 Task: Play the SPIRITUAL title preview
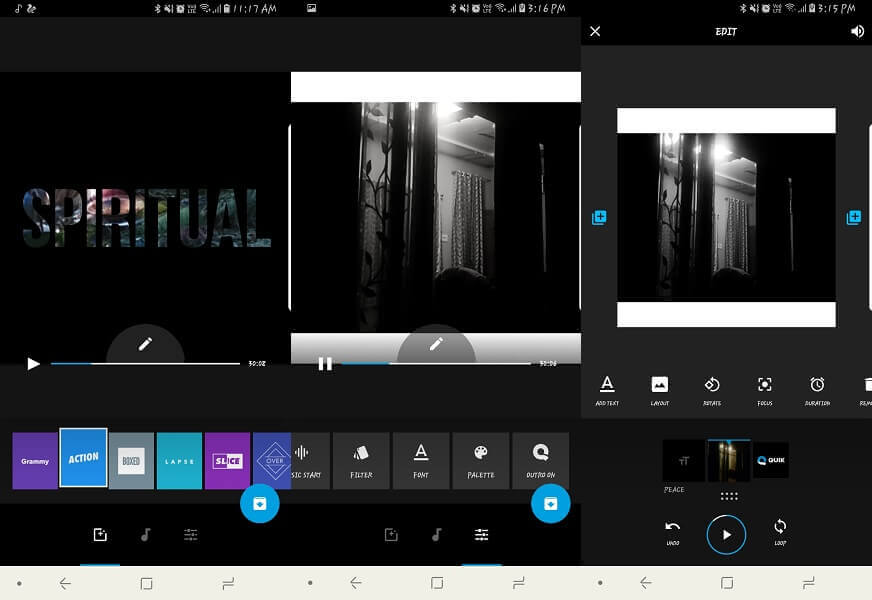pos(33,364)
